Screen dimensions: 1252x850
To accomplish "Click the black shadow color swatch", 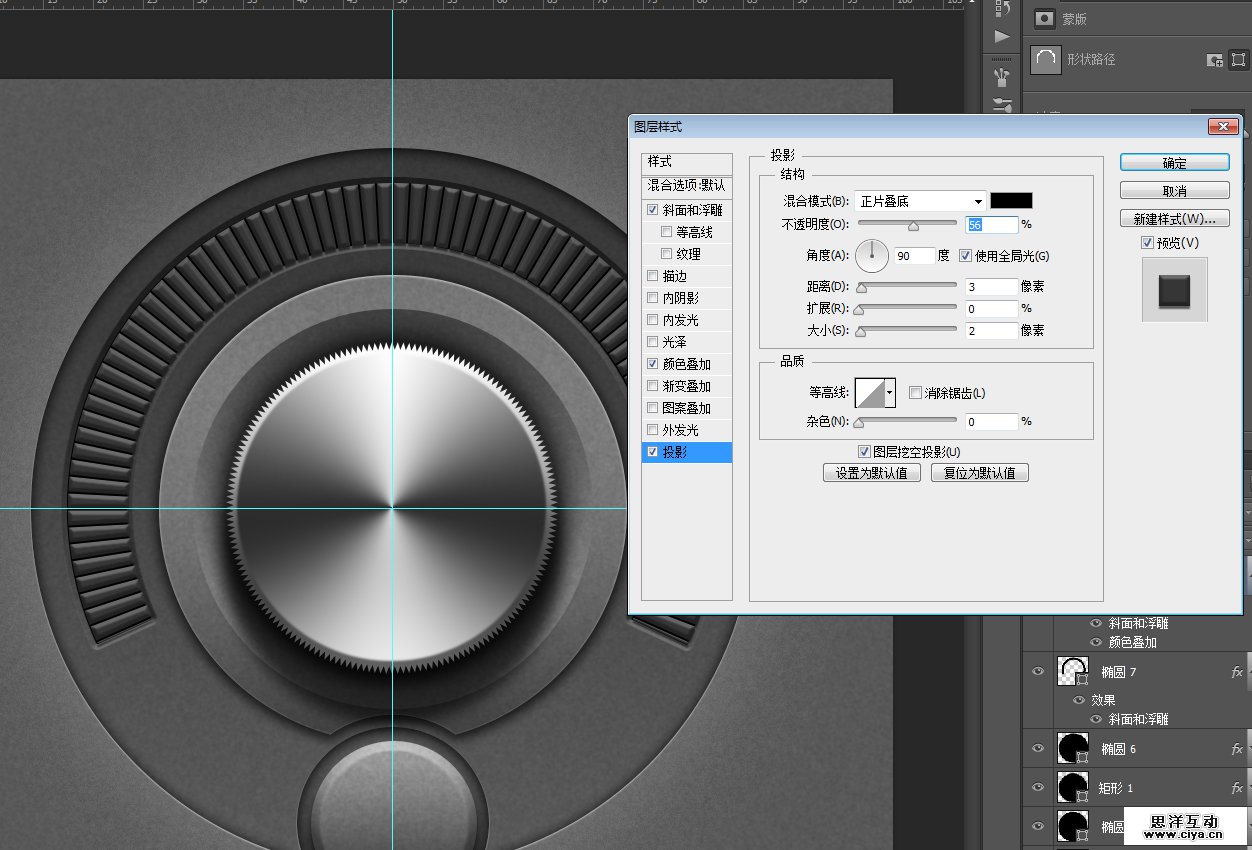I will [1011, 201].
